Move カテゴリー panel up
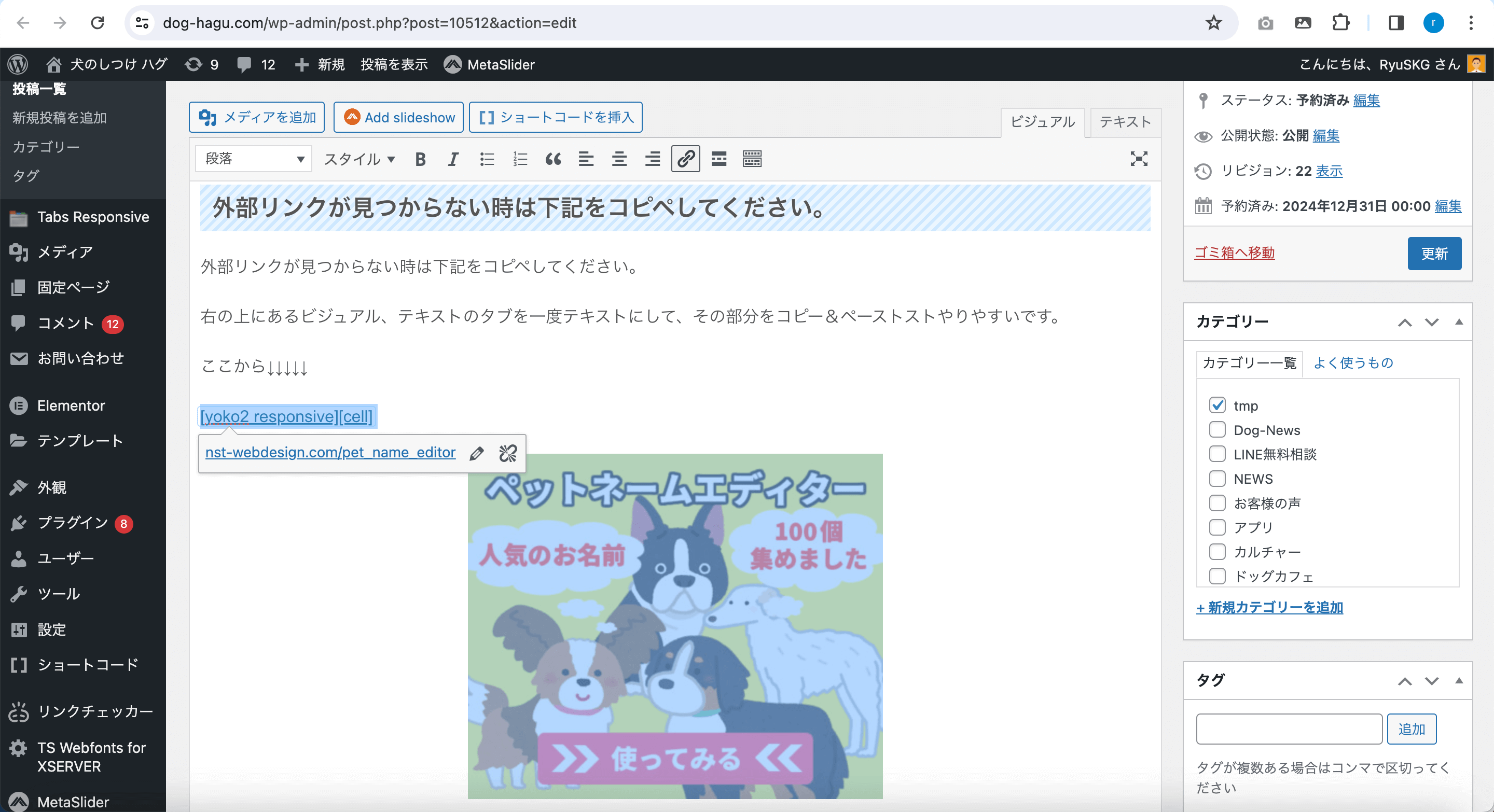The image size is (1494, 812). (1405, 322)
